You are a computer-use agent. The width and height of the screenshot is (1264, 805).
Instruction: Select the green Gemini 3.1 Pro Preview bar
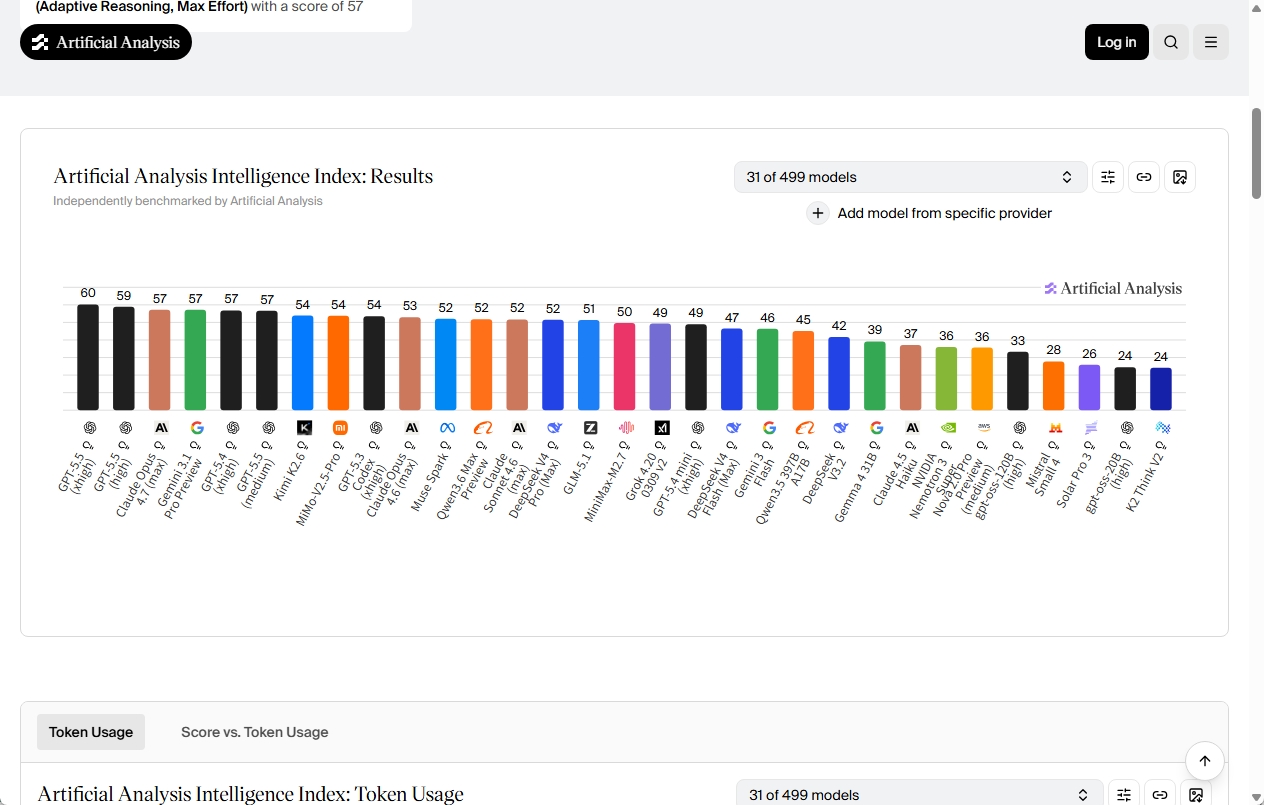click(x=195, y=360)
